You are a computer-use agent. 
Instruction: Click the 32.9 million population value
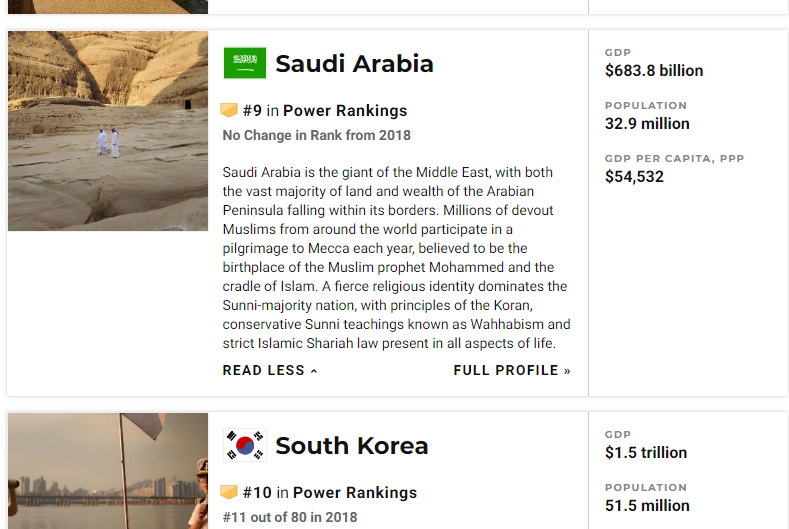pyautogui.click(x=647, y=123)
